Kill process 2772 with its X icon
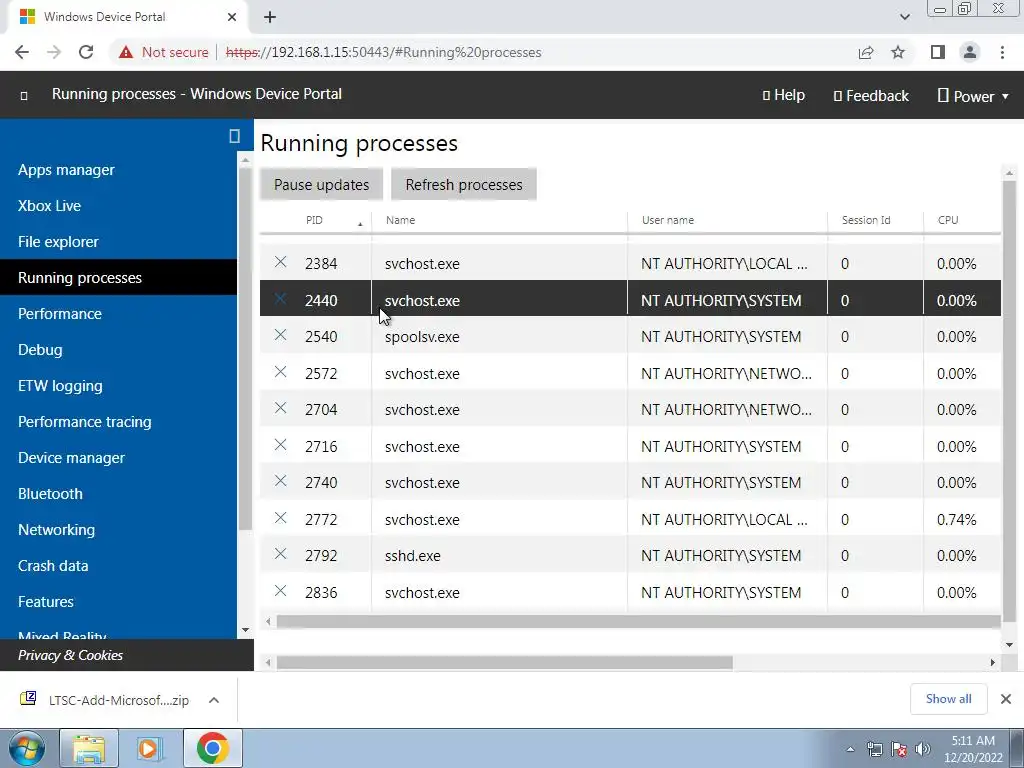The image size is (1024, 768). point(280,518)
